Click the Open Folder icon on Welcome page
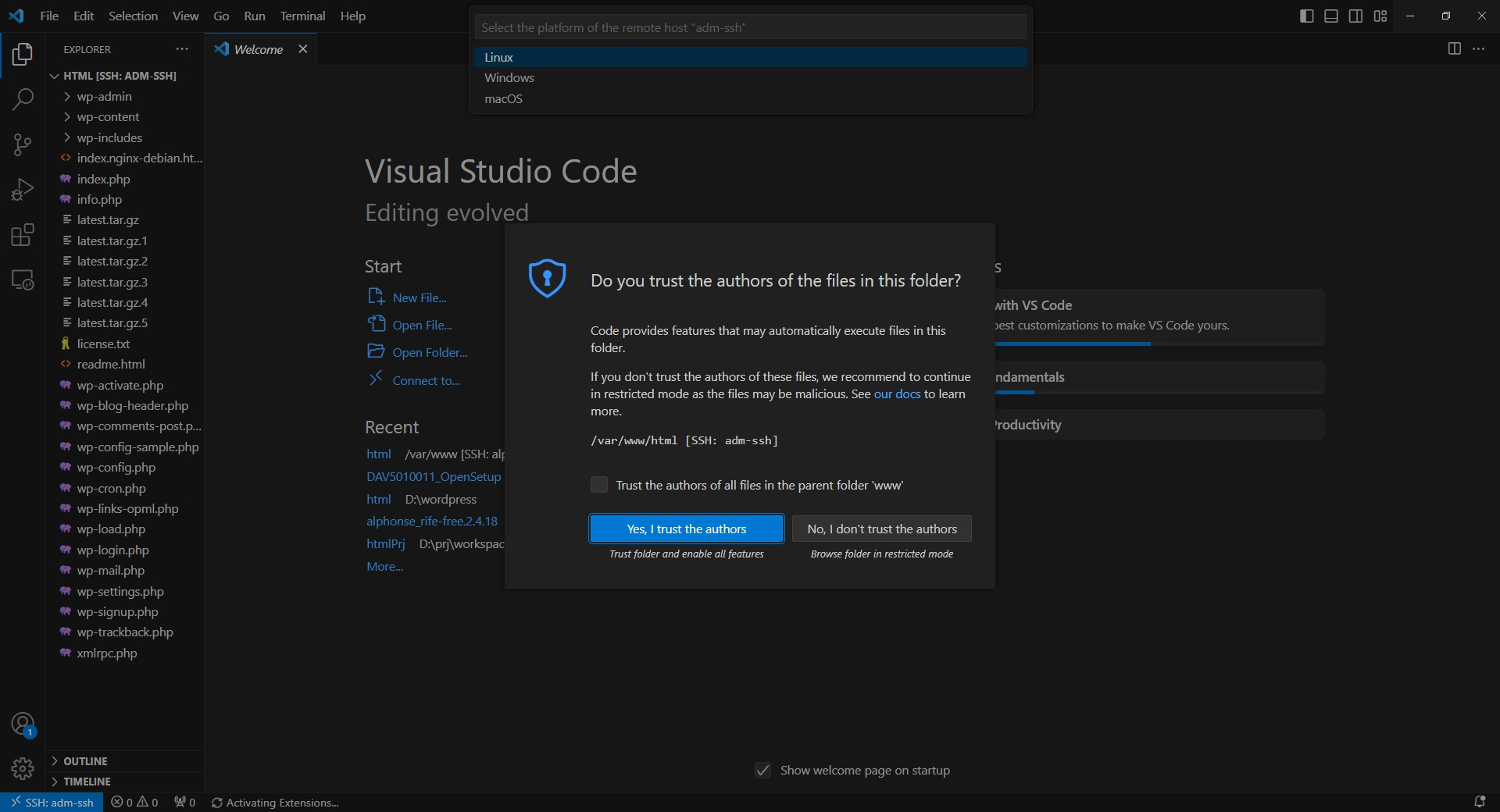The height and width of the screenshot is (812, 1500). click(376, 351)
